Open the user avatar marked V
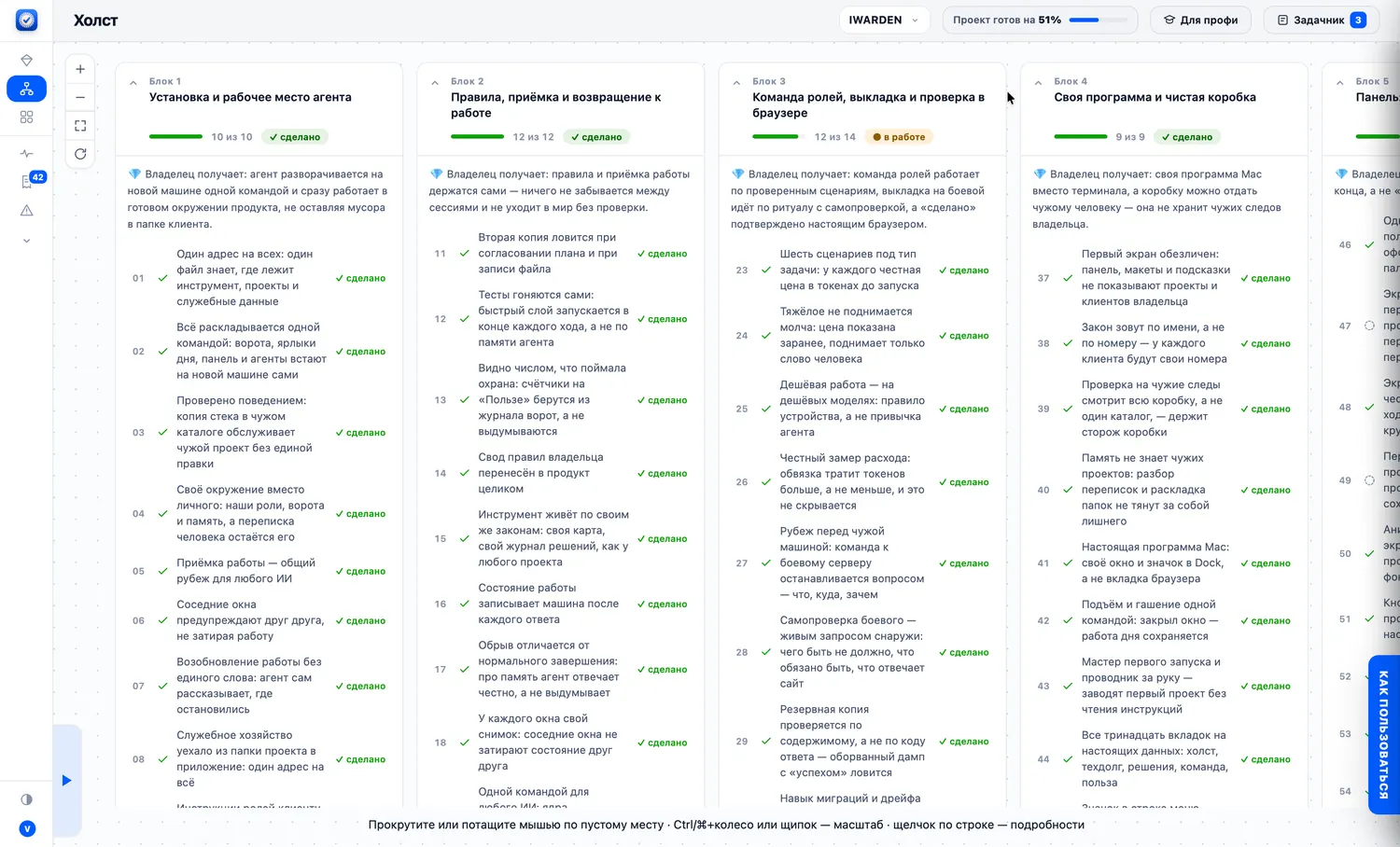Screen dimensions: 1400x847 [x=27, y=828]
